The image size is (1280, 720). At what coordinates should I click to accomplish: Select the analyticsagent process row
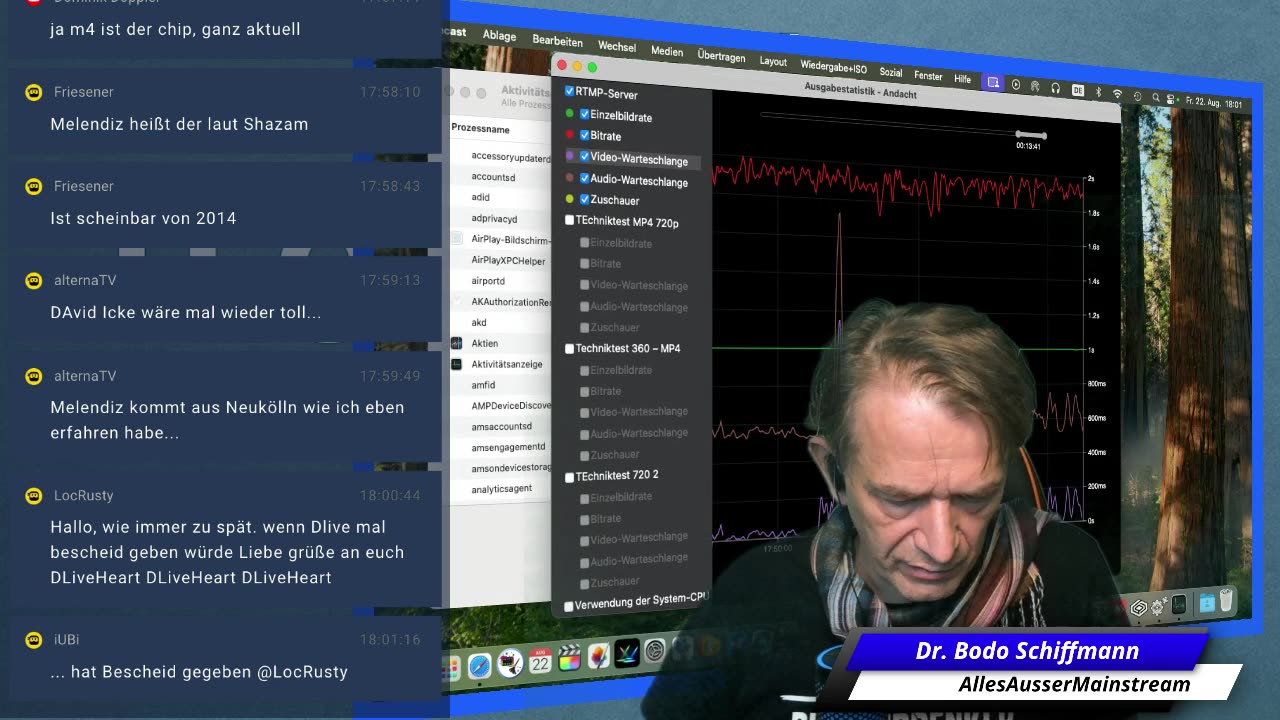click(x=500, y=489)
